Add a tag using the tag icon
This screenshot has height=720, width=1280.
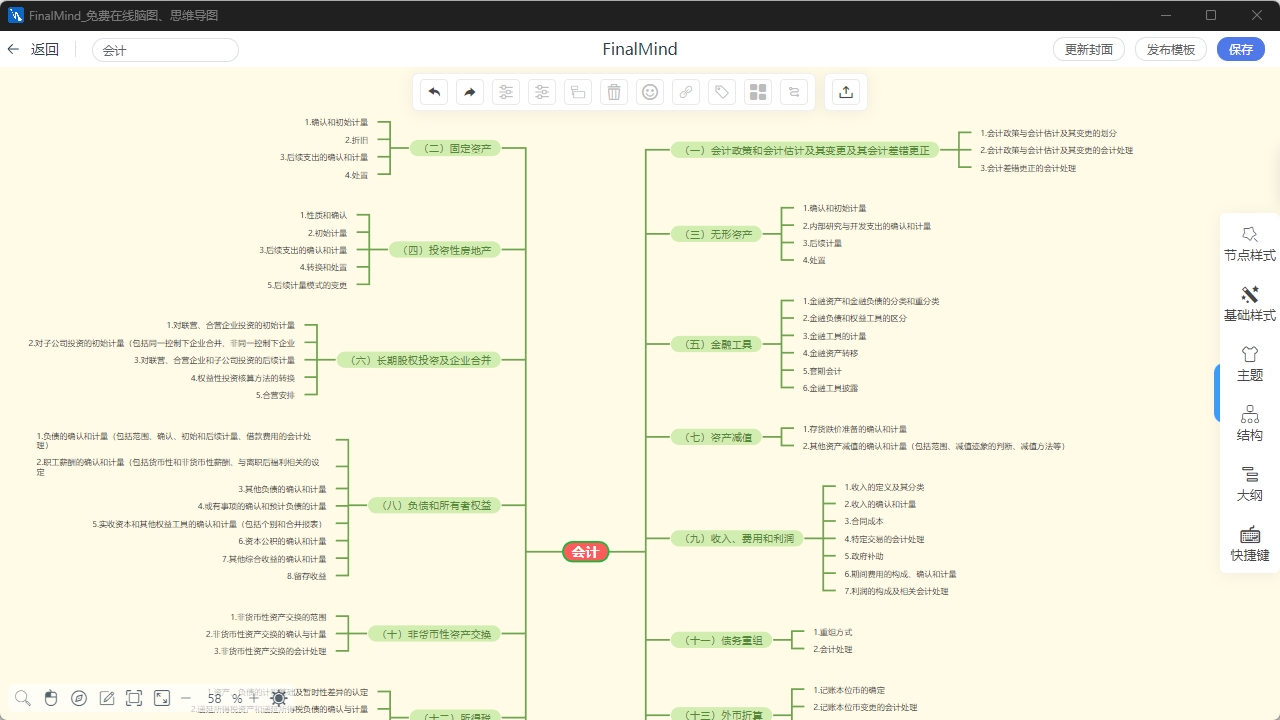pos(721,91)
